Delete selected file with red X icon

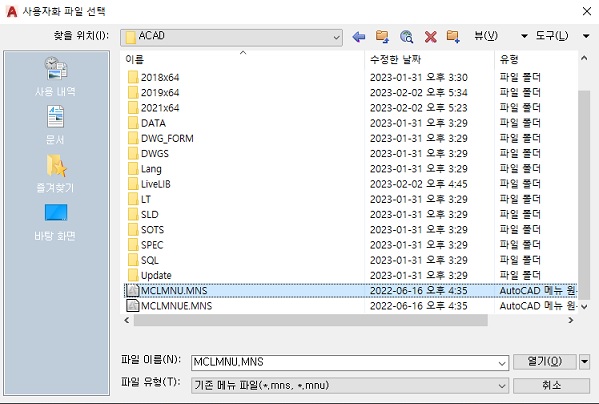pyautogui.click(x=431, y=37)
